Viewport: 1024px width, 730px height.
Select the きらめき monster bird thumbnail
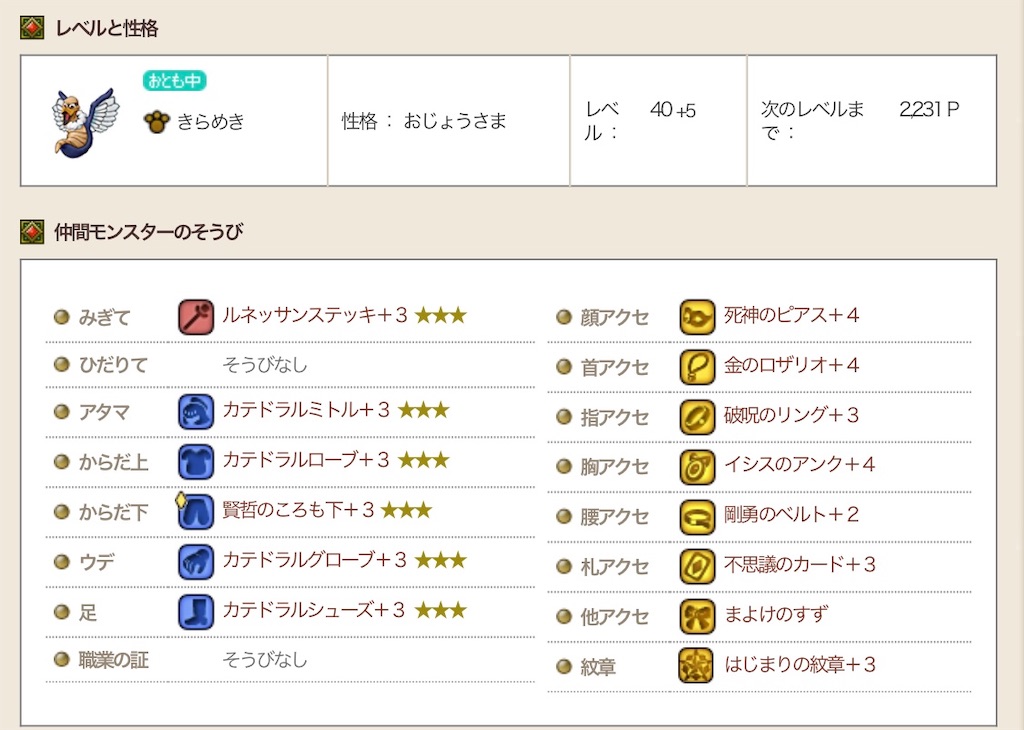[85, 122]
